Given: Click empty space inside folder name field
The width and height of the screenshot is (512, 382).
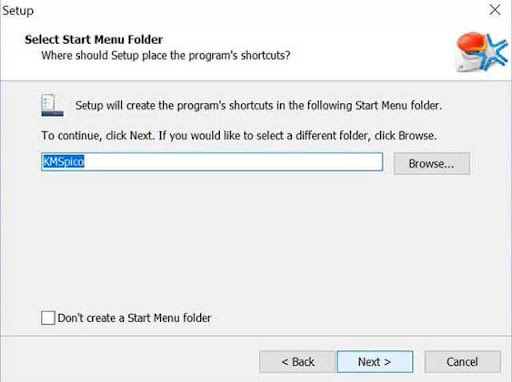Looking at the screenshot, I should [x=233, y=162].
